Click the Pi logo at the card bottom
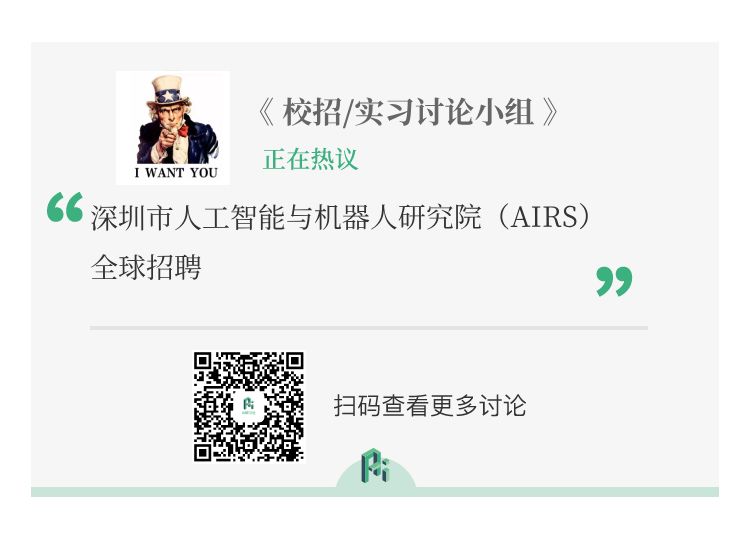This screenshot has width=750, height=552. click(375, 465)
